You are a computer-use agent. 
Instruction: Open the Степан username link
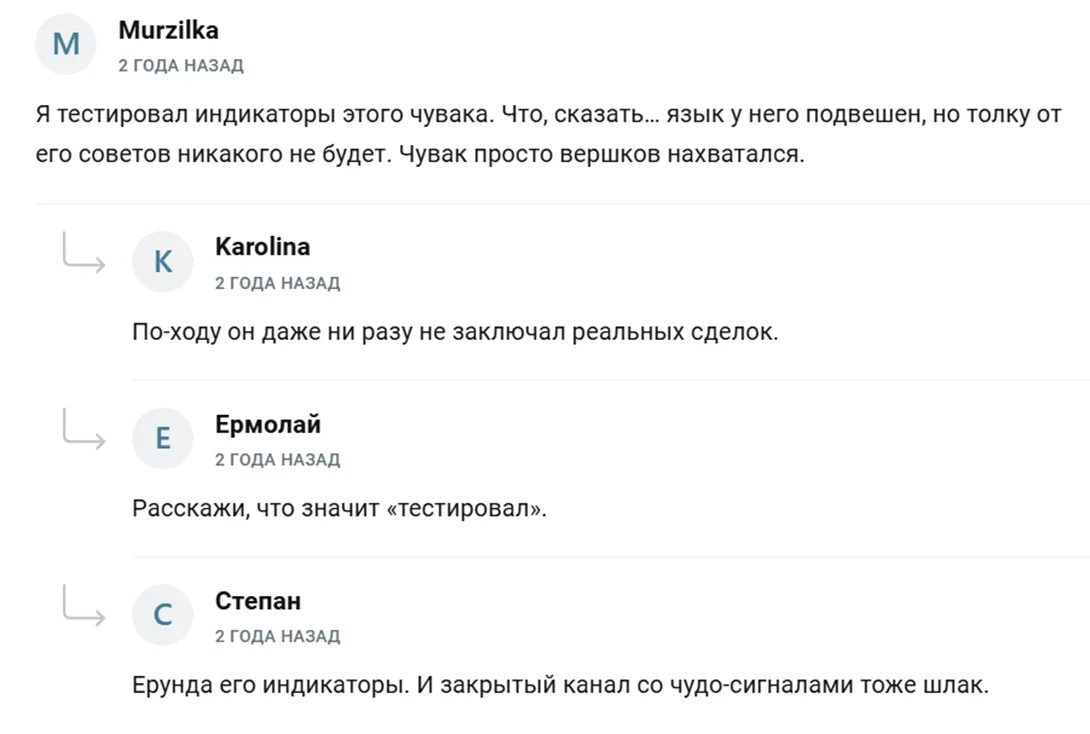[258, 601]
